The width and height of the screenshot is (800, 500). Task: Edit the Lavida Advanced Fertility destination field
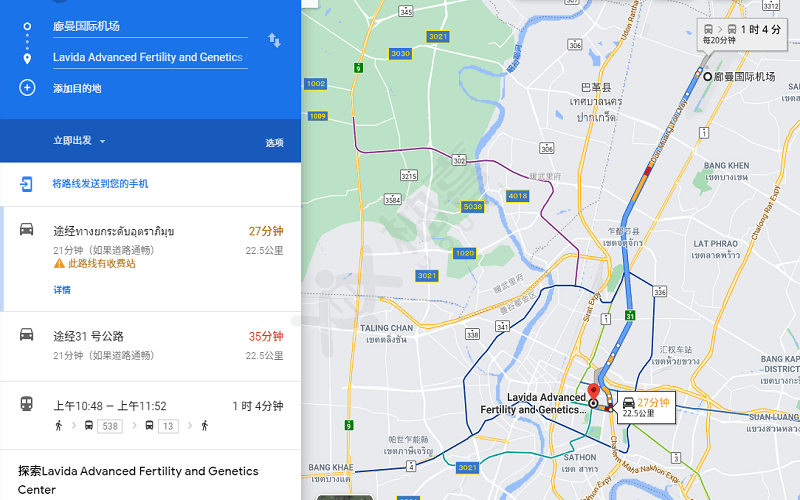150,58
